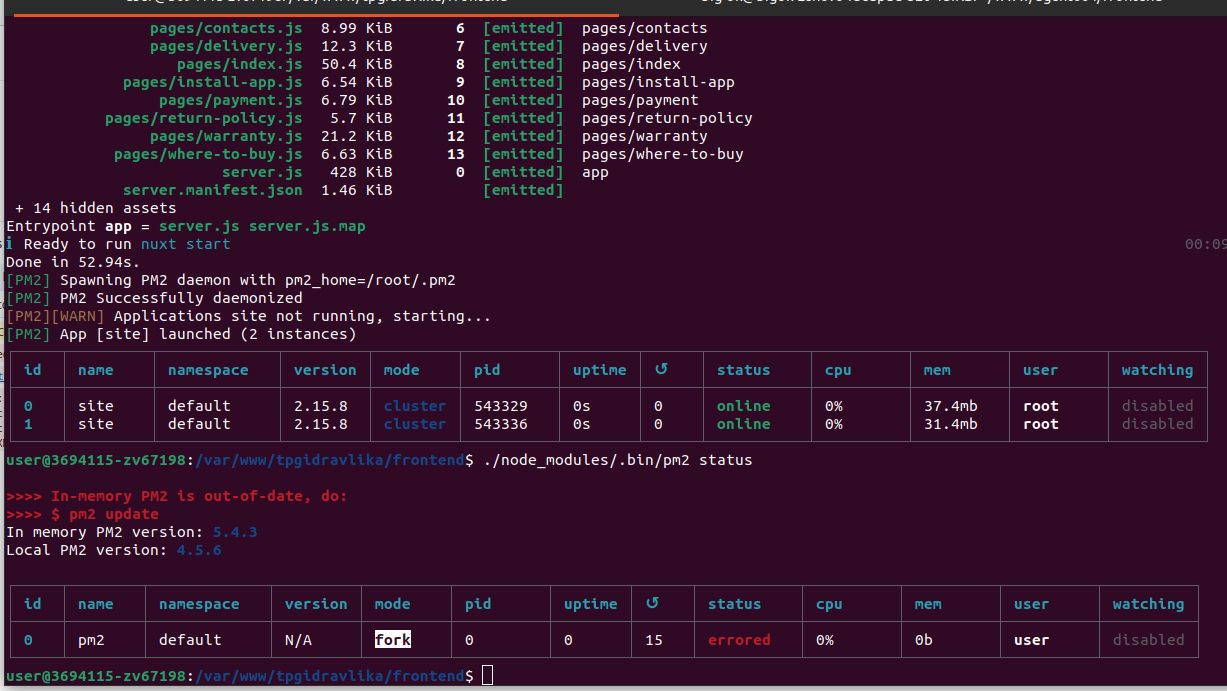
Task: Click the 'namespace' header in the pm2 table
Action: click(x=199, y=604)
